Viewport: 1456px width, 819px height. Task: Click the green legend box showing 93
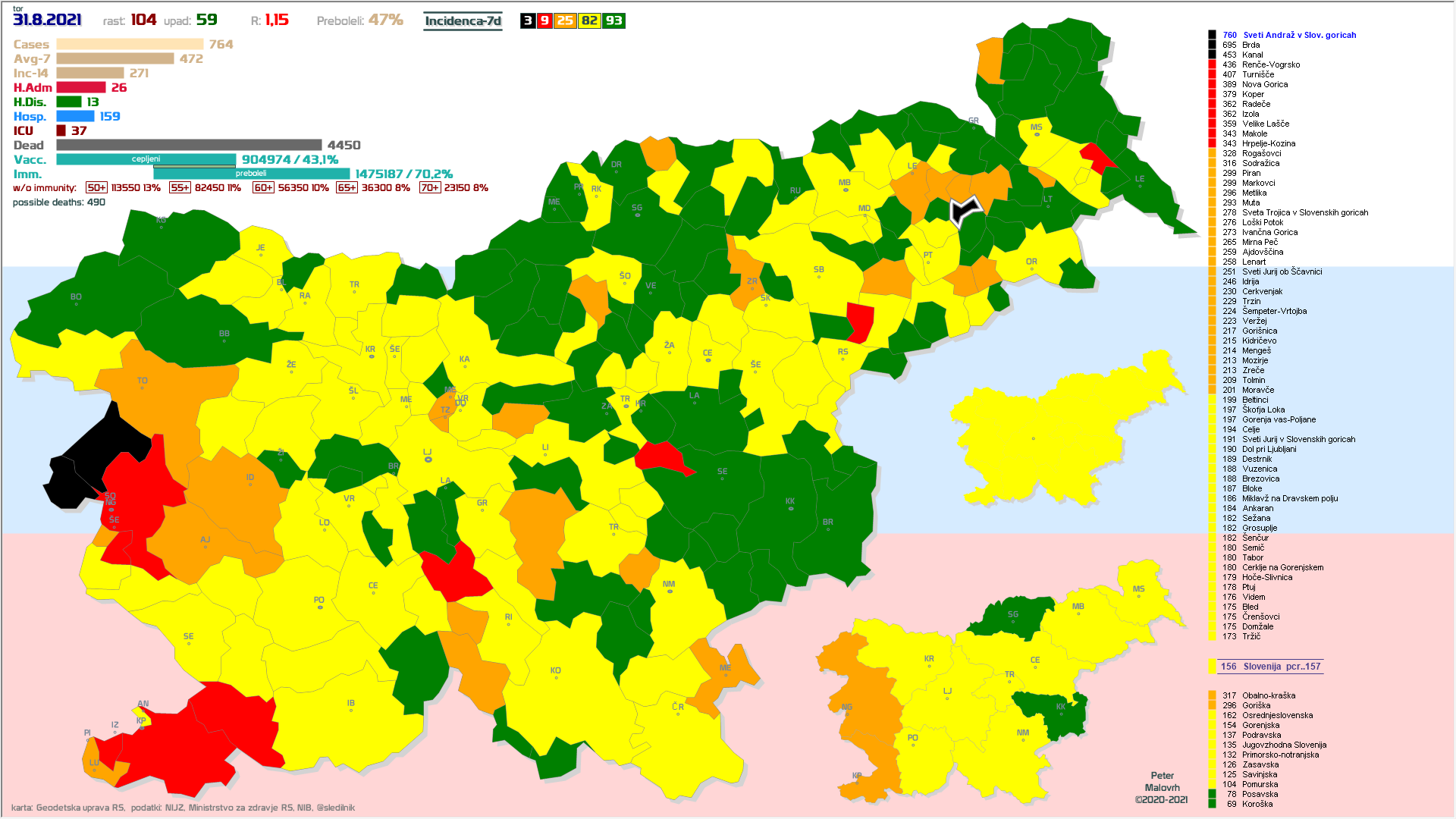(x=613, y=20)
